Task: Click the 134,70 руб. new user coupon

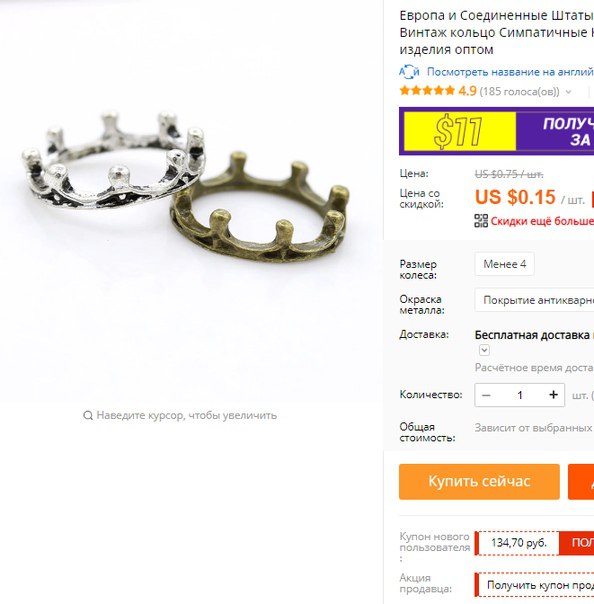Action: 518,543
